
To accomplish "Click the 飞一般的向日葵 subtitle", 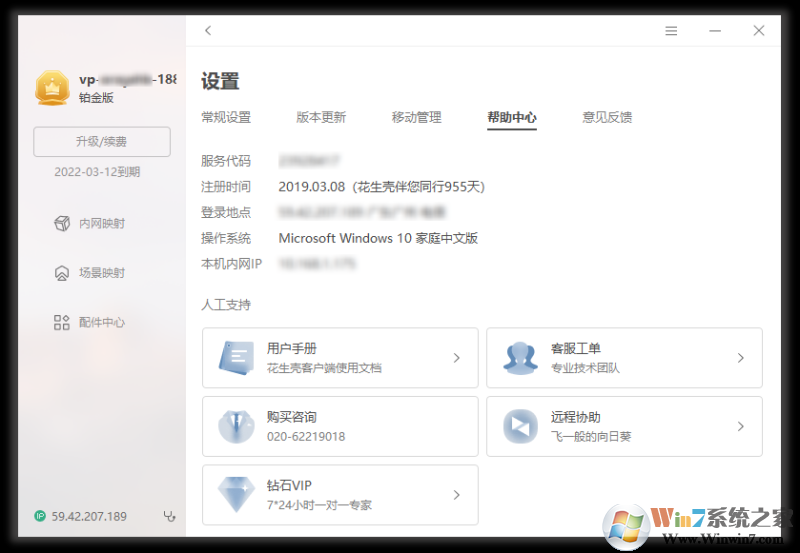I will (591, 437).
